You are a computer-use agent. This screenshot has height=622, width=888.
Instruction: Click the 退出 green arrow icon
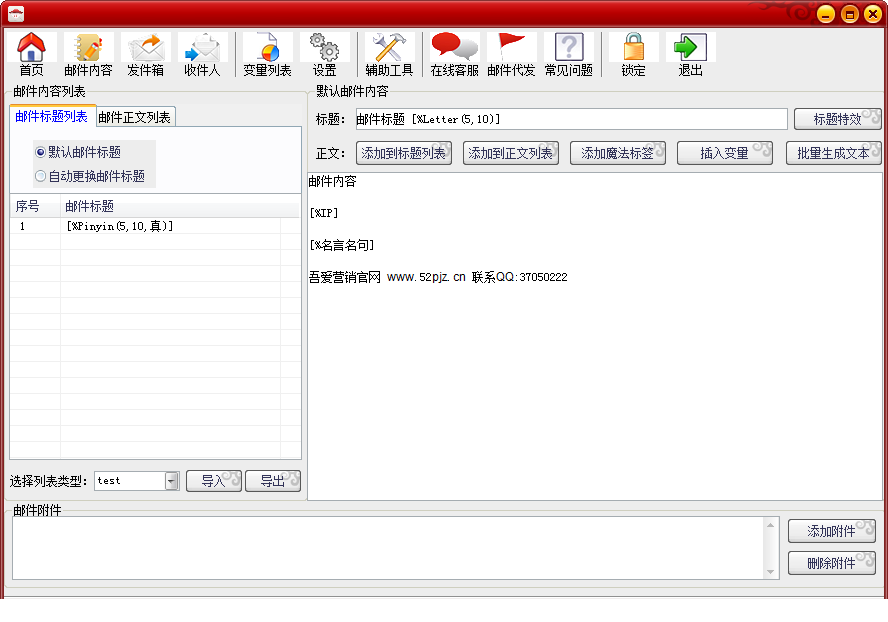pyautogui.click(x=690, y=54)
